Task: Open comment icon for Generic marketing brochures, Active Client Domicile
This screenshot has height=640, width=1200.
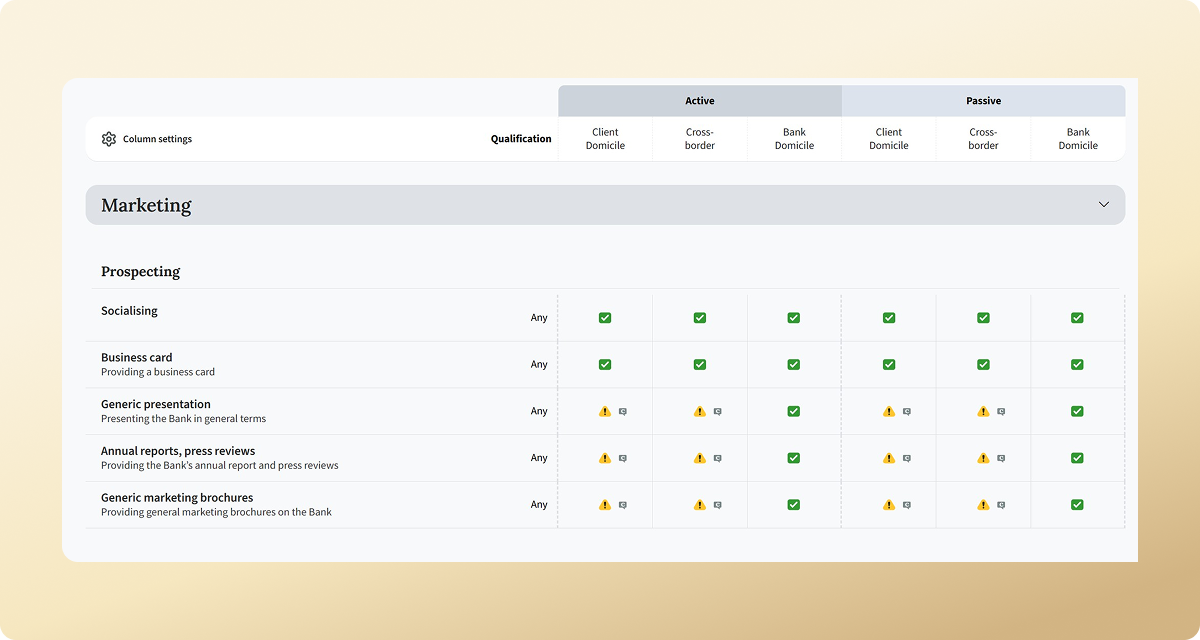Action: pyautogui.click(x=622, y=506)
